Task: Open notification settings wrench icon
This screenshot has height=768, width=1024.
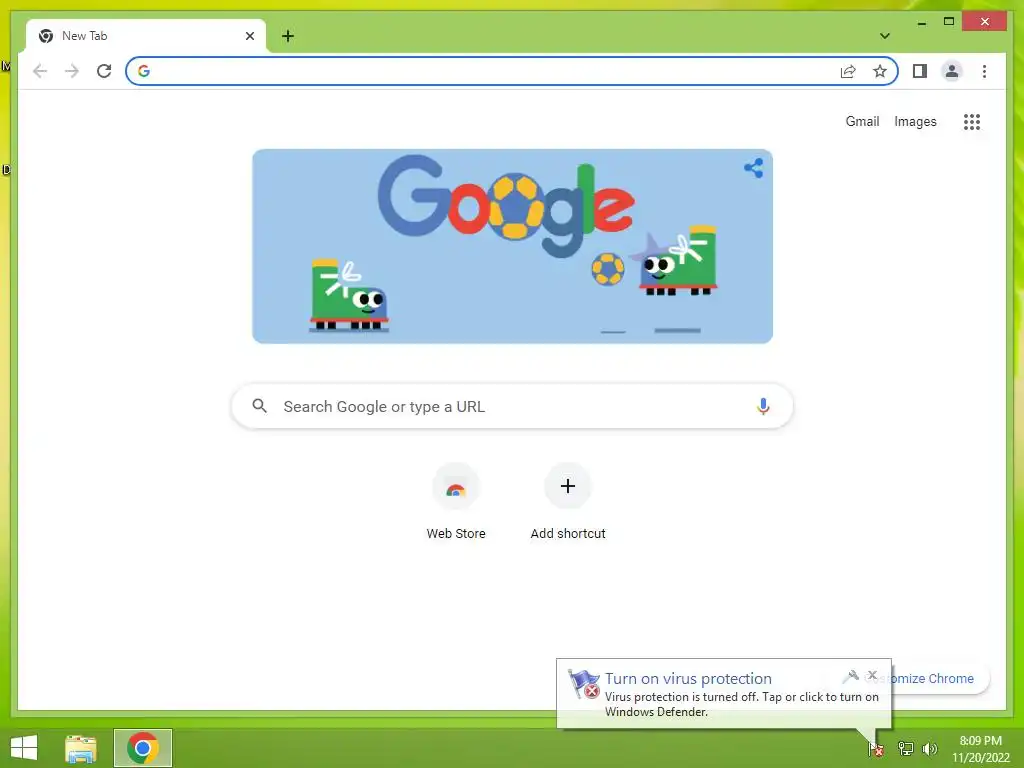Action: point(850,676)
